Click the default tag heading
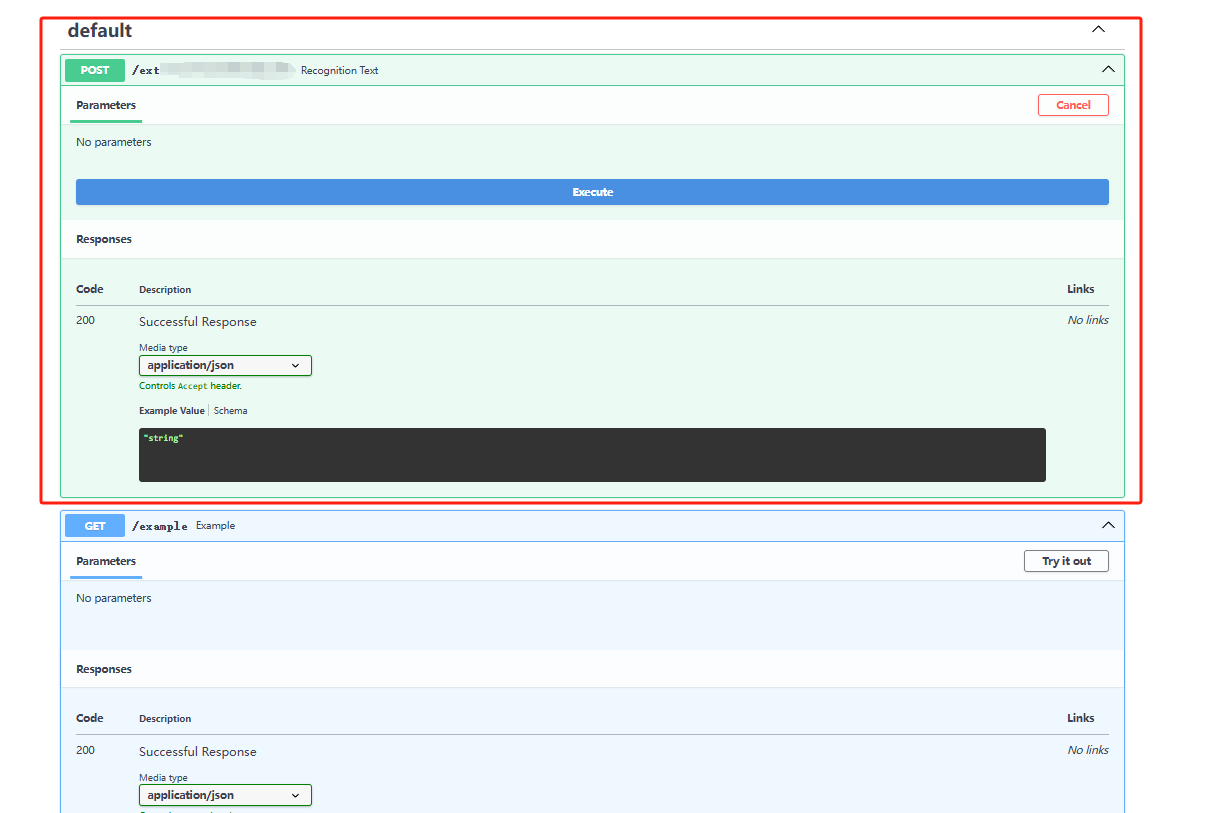This screenshot has width=1227, height=813. pyautogui.click(x=100, y=31)
